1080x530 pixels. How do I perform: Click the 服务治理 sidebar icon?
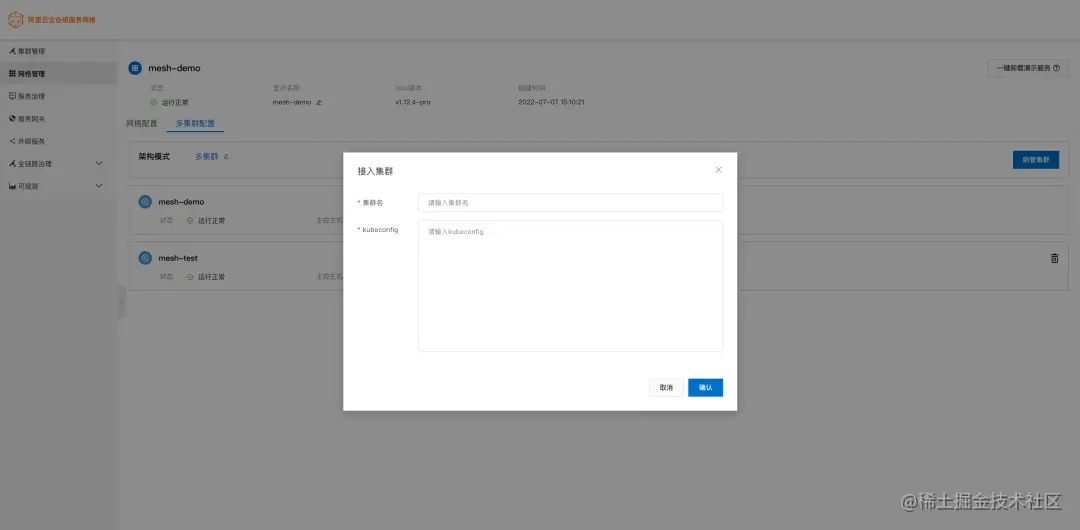click(x=12, y=96)
